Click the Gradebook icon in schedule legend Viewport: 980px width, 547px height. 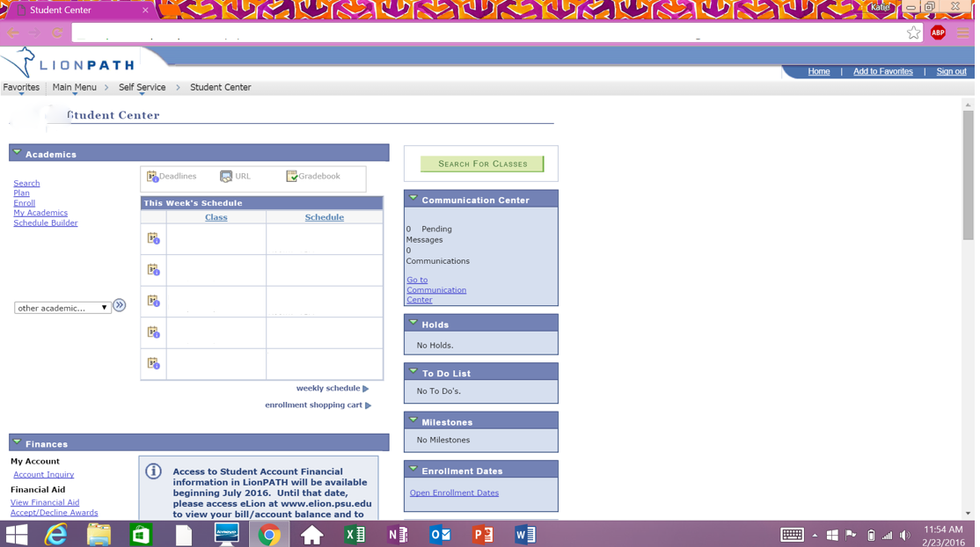(x=292, y=177)
